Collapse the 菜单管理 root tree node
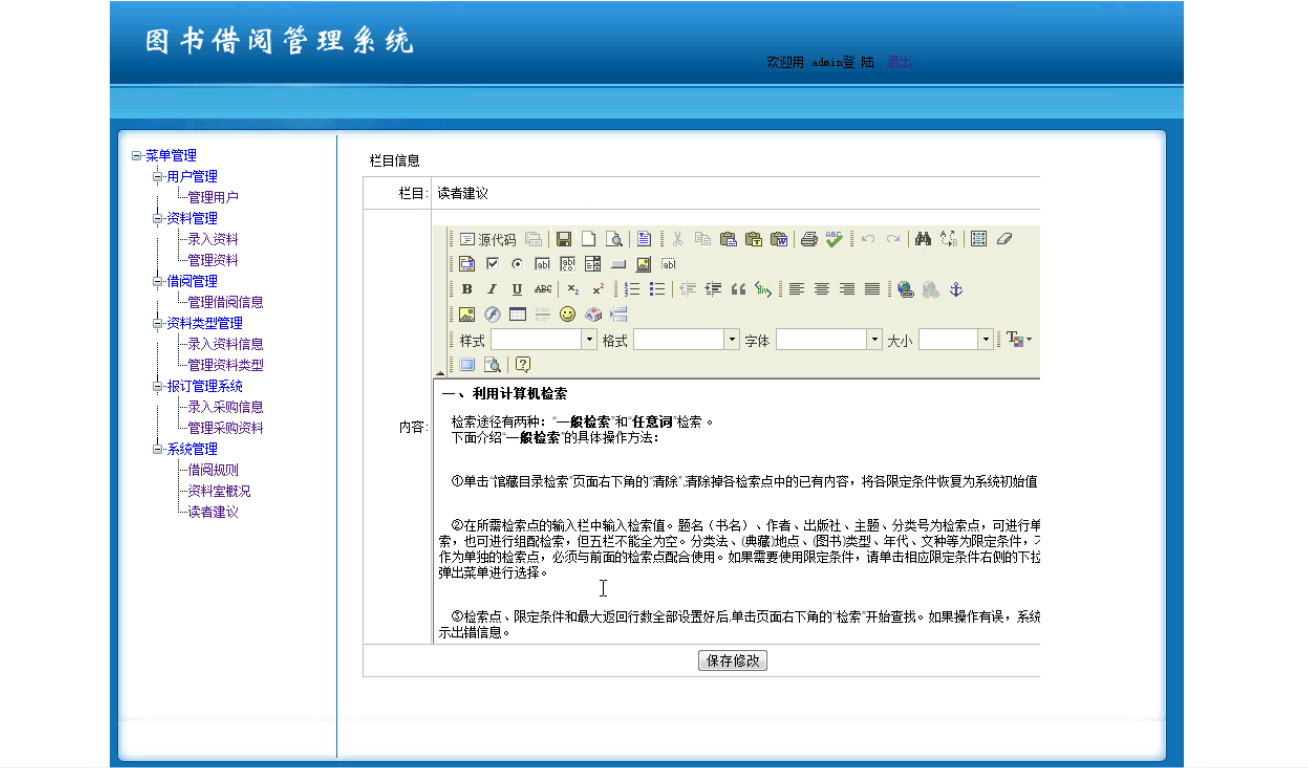 [x=137, y=155]
